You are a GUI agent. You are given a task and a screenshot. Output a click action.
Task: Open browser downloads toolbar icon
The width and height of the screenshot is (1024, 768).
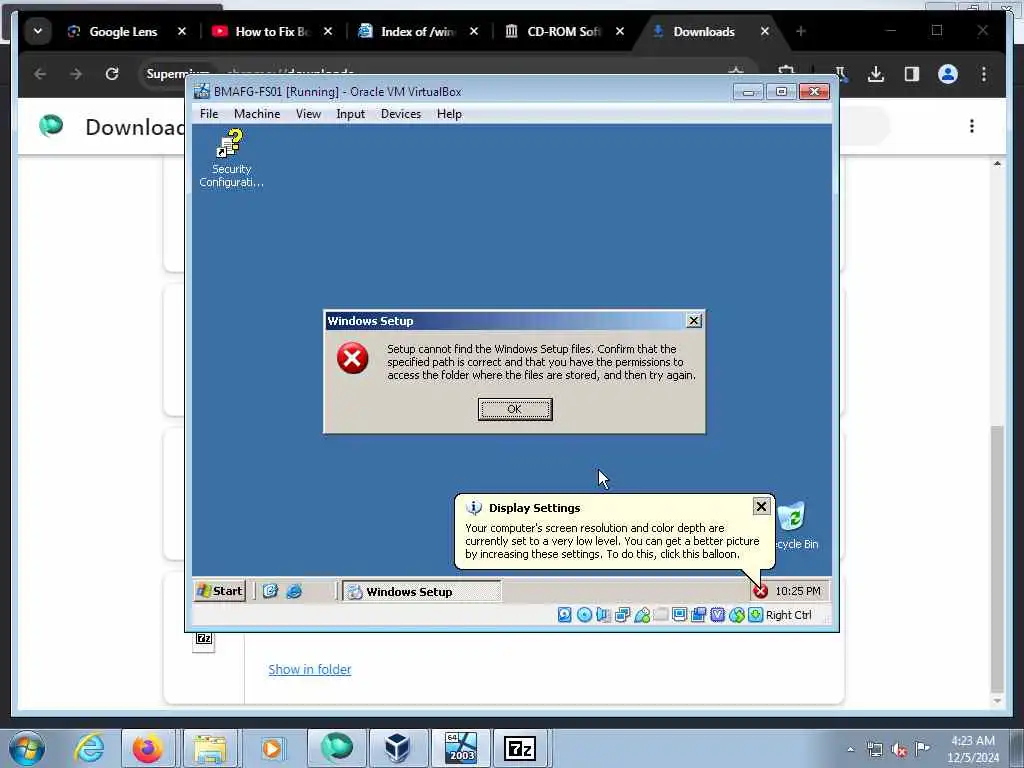click(x=876, y=74)
